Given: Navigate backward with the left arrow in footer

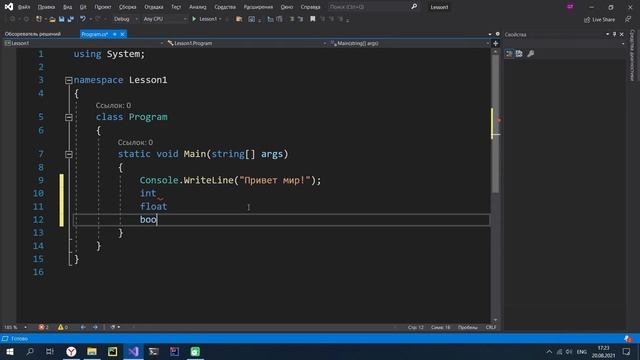Looking at the screenshot, I should [83, 327].
